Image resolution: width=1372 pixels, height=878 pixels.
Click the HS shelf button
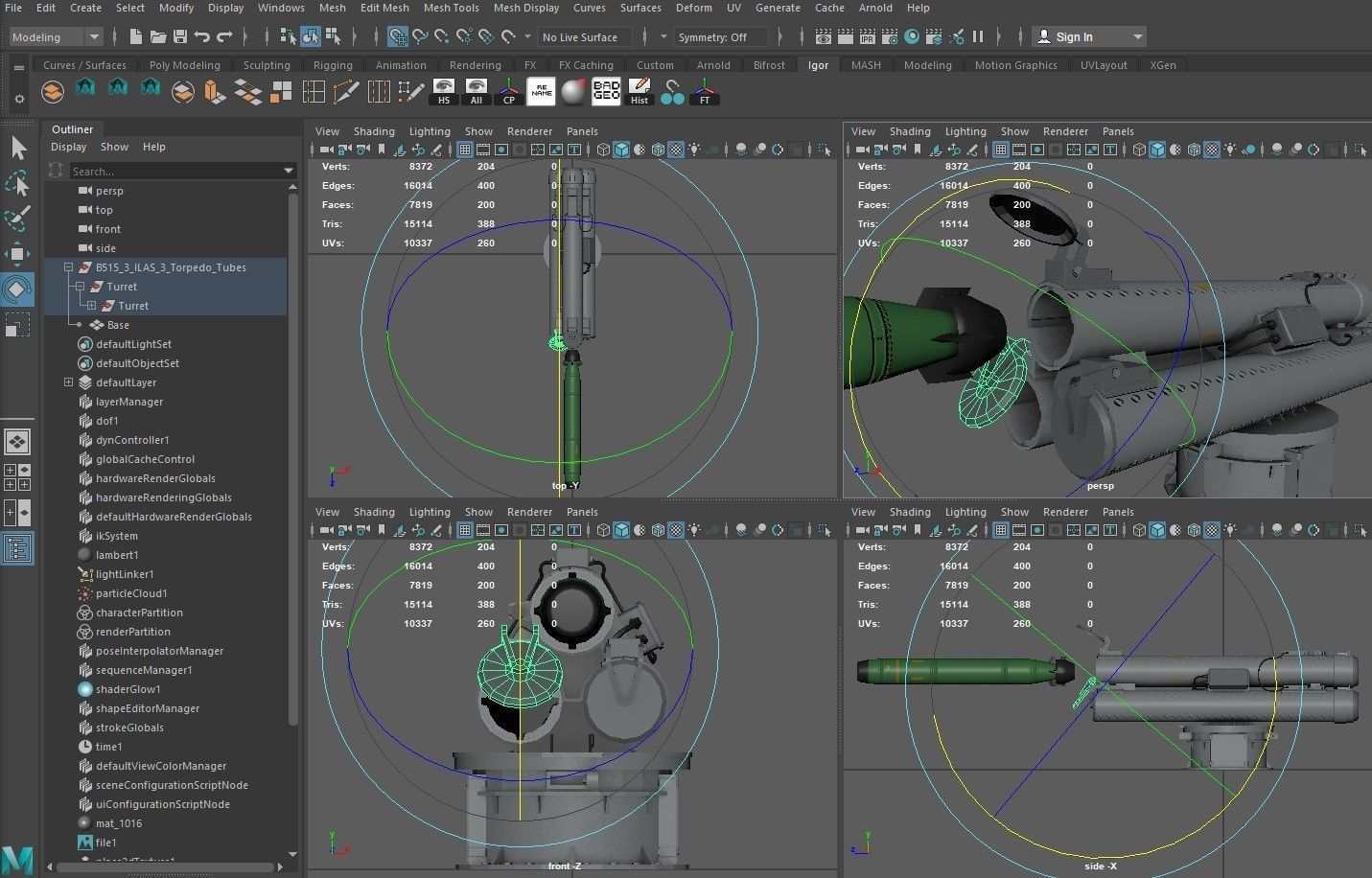[443, 92]
